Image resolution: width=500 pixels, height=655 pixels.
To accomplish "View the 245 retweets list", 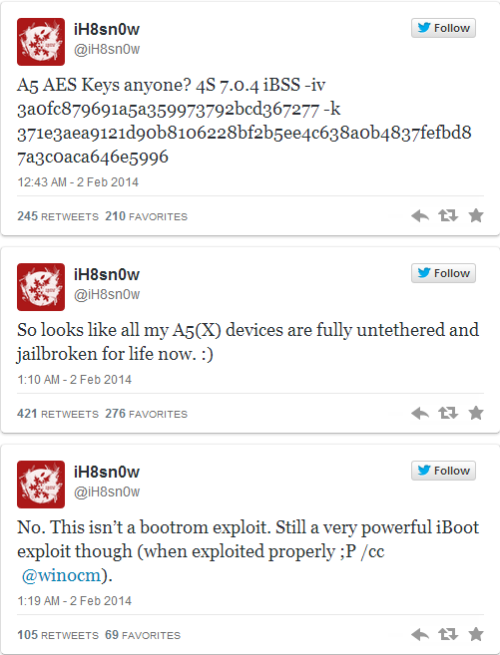I will pos(58,216).
